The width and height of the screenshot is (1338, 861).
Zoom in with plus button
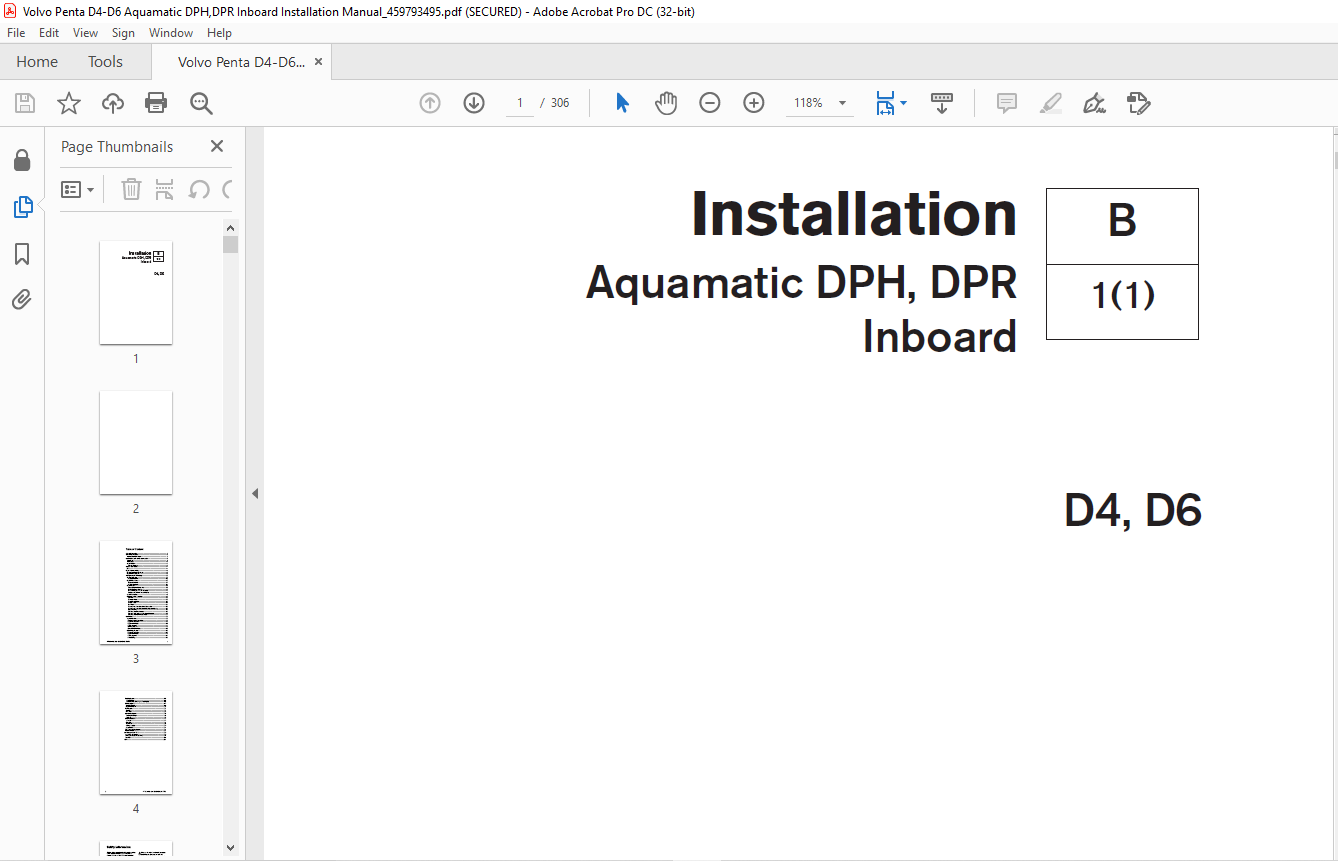click(x=754, y=103)
